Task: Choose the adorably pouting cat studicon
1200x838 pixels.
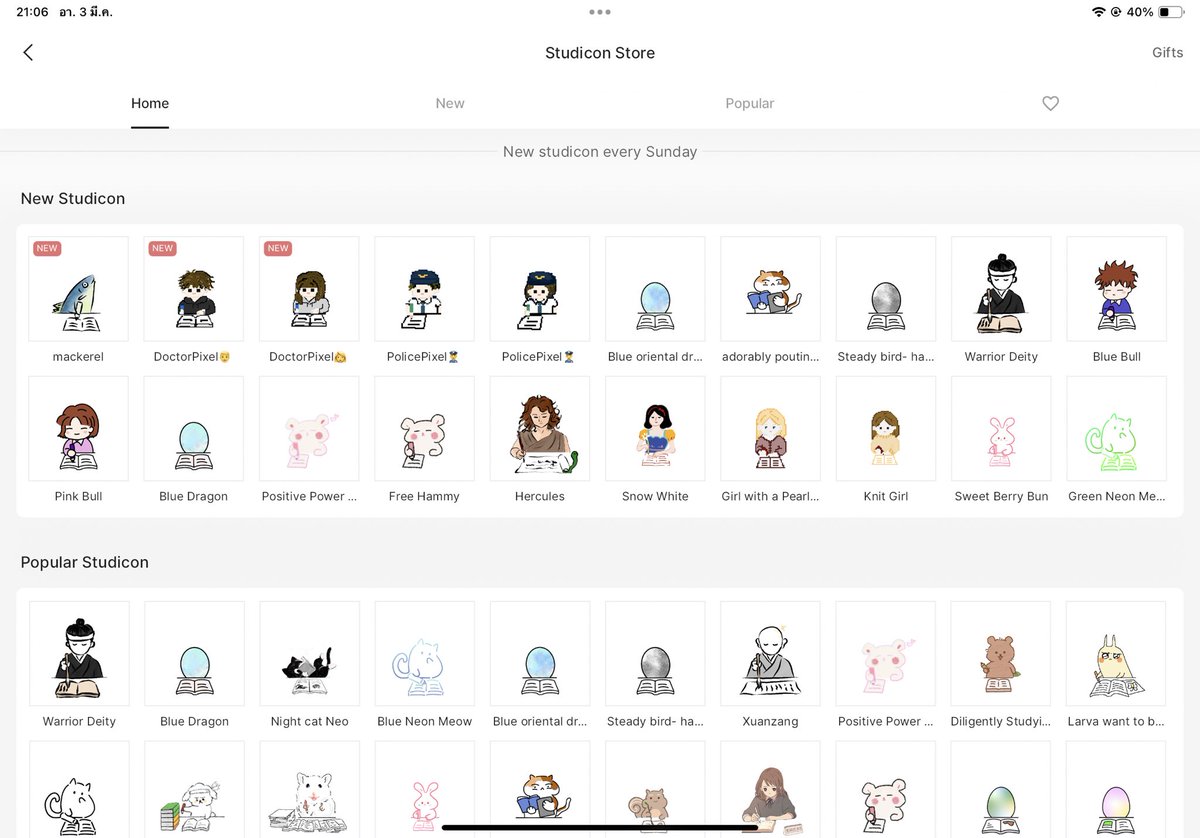Action: click(771, 289)
